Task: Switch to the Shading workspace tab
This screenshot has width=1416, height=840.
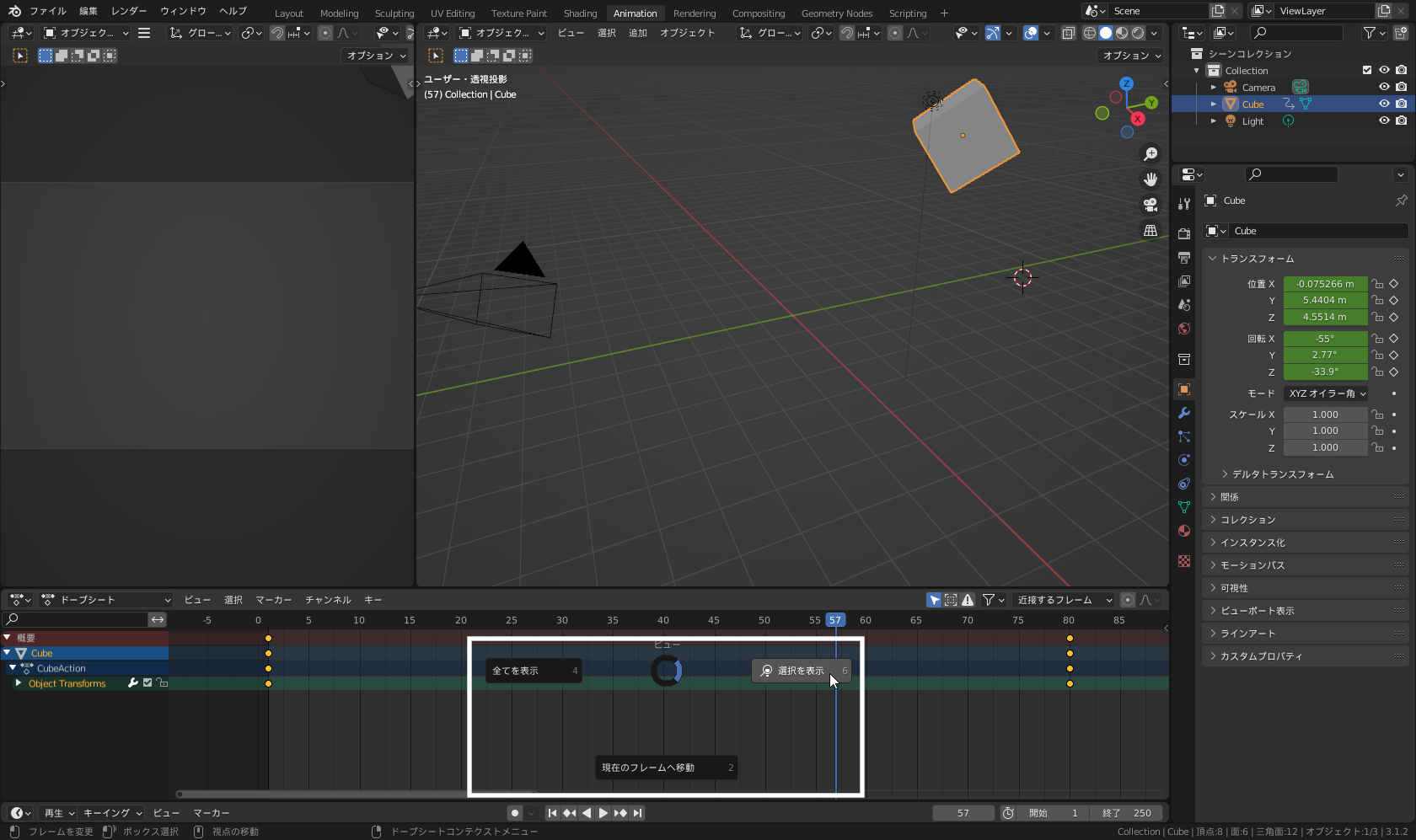Action: 580,13
